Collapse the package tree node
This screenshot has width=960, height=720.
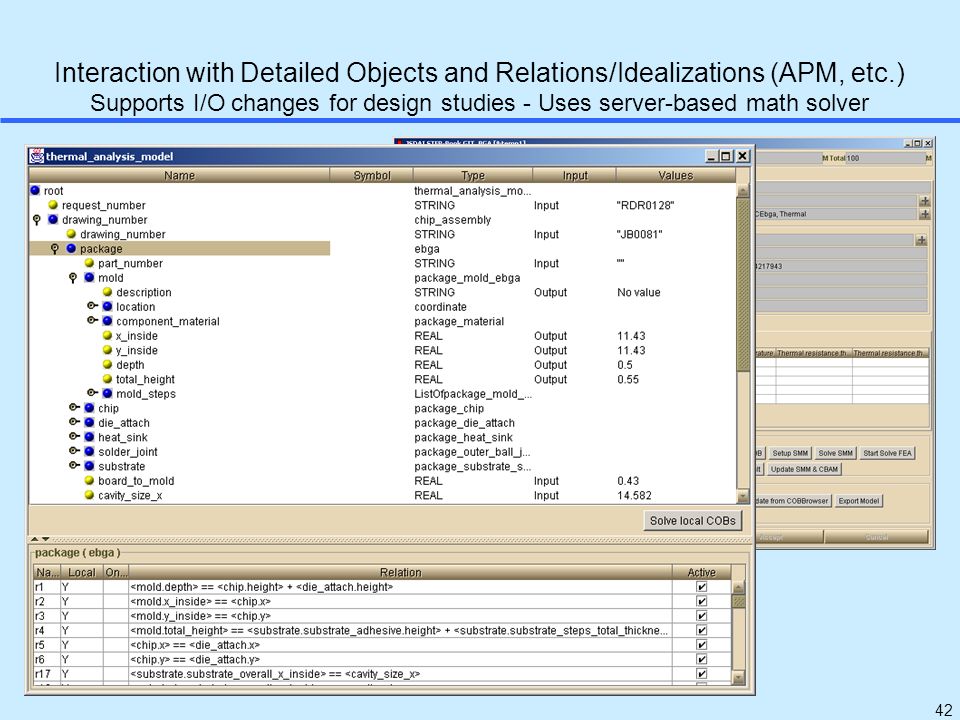(55, 249)
